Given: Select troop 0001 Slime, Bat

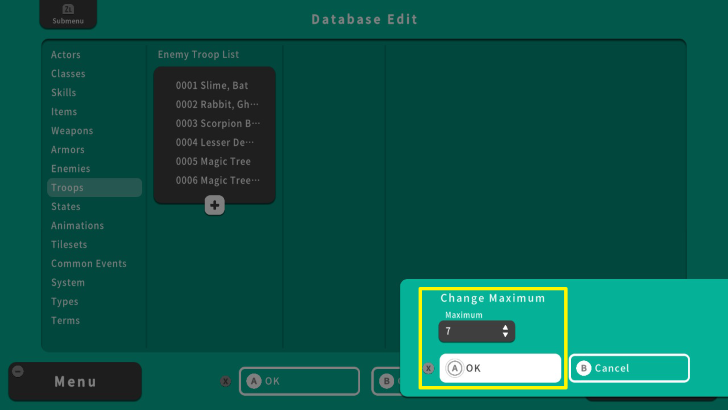Looking at the screenshot, I should [212, 86].
